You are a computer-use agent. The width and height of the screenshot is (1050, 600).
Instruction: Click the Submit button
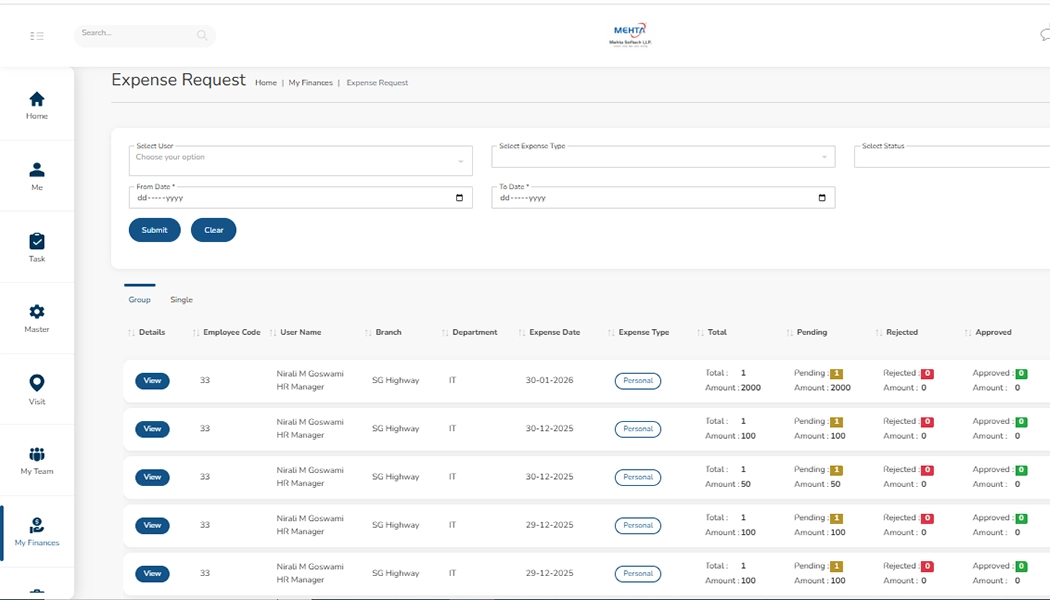[155, 230]
